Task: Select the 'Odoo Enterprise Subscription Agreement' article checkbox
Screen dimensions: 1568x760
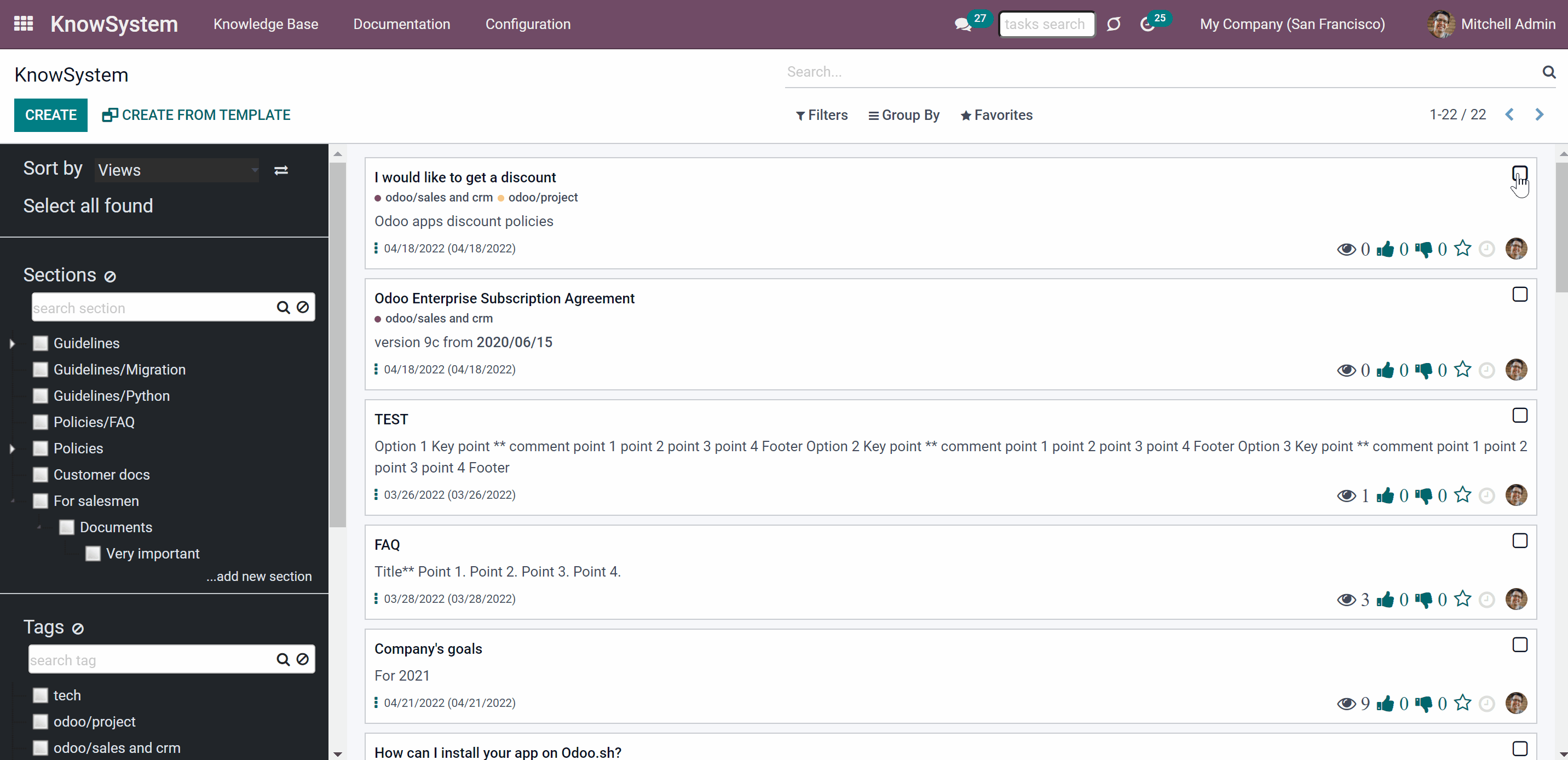Action: pos(1520,294)
